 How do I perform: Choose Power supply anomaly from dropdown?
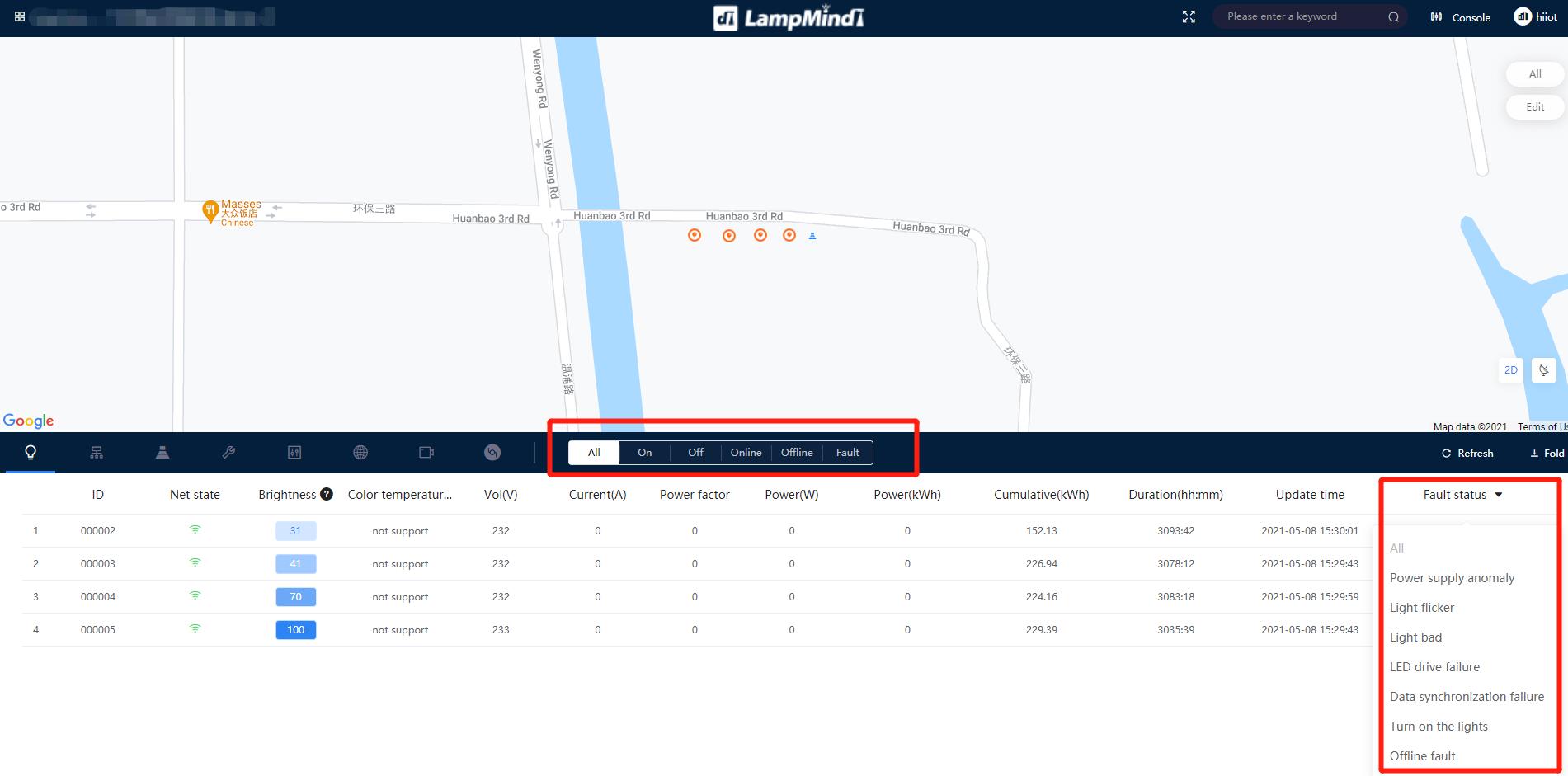point(1452,578)
